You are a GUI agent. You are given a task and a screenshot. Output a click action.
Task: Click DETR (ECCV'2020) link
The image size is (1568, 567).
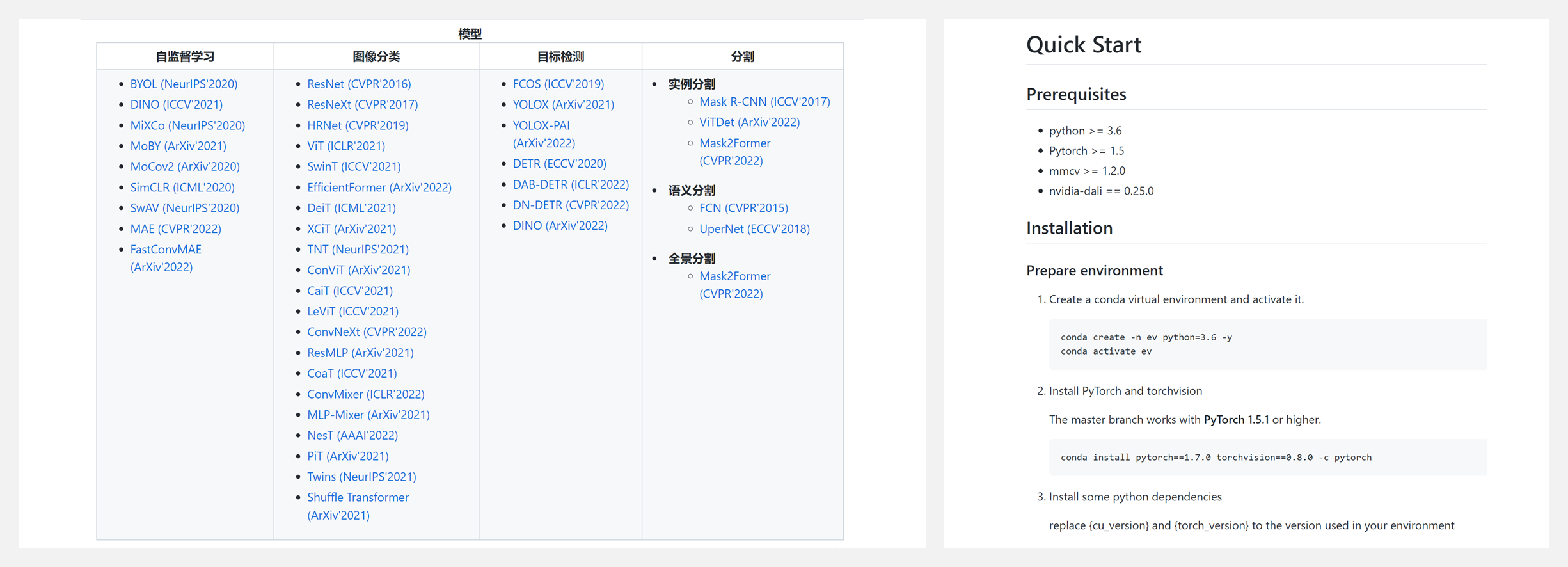point(560,164)
